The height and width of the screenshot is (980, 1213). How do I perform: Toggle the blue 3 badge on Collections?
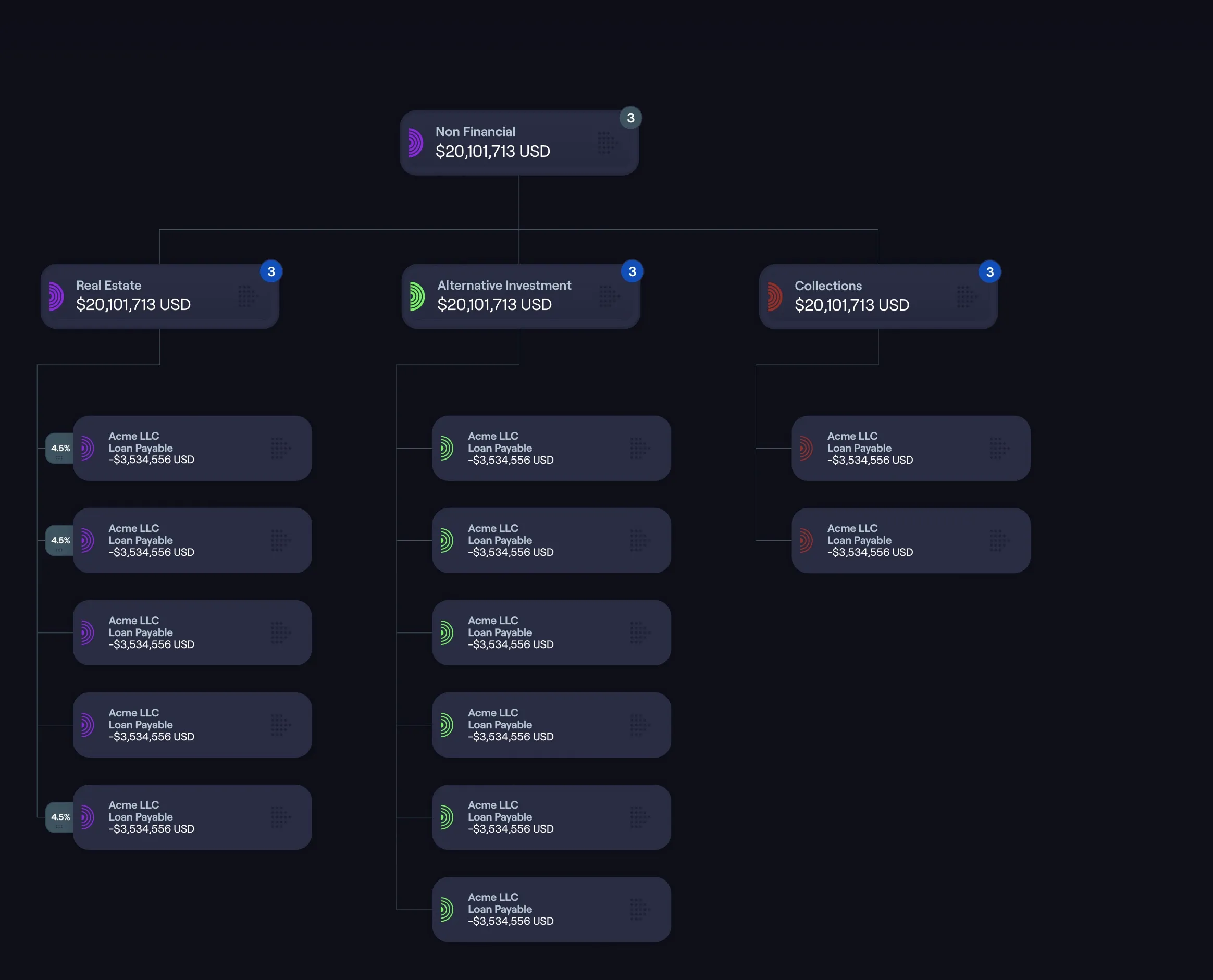click(989, 272)
